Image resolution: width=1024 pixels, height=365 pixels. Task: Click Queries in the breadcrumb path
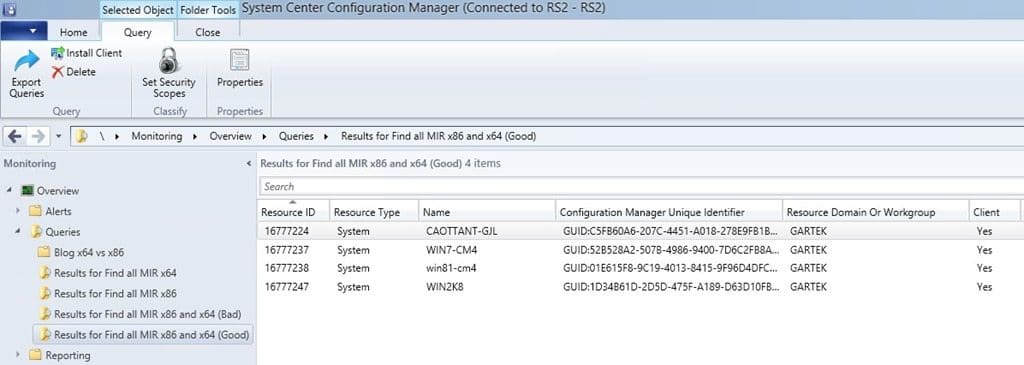click(296, 136)
